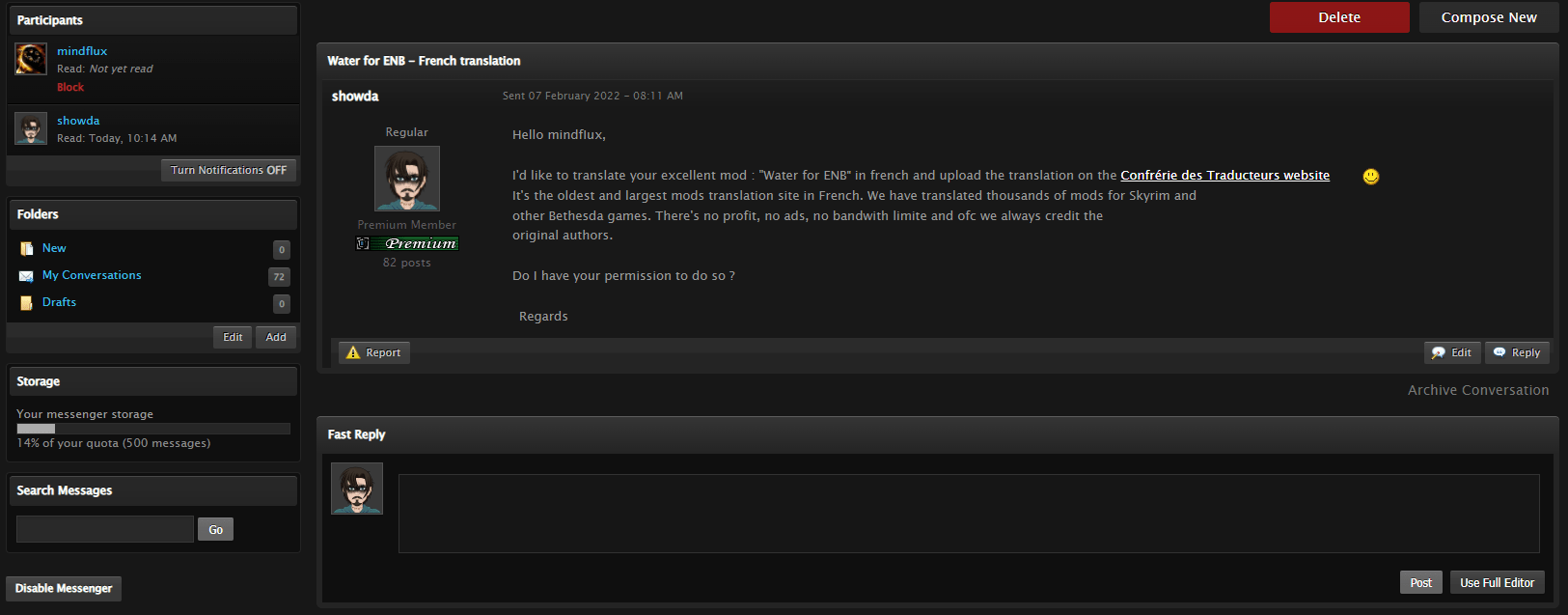Viewport: 1568px width, 615px height.
Task: Click the New folder icon
Action: click(26, 248)
